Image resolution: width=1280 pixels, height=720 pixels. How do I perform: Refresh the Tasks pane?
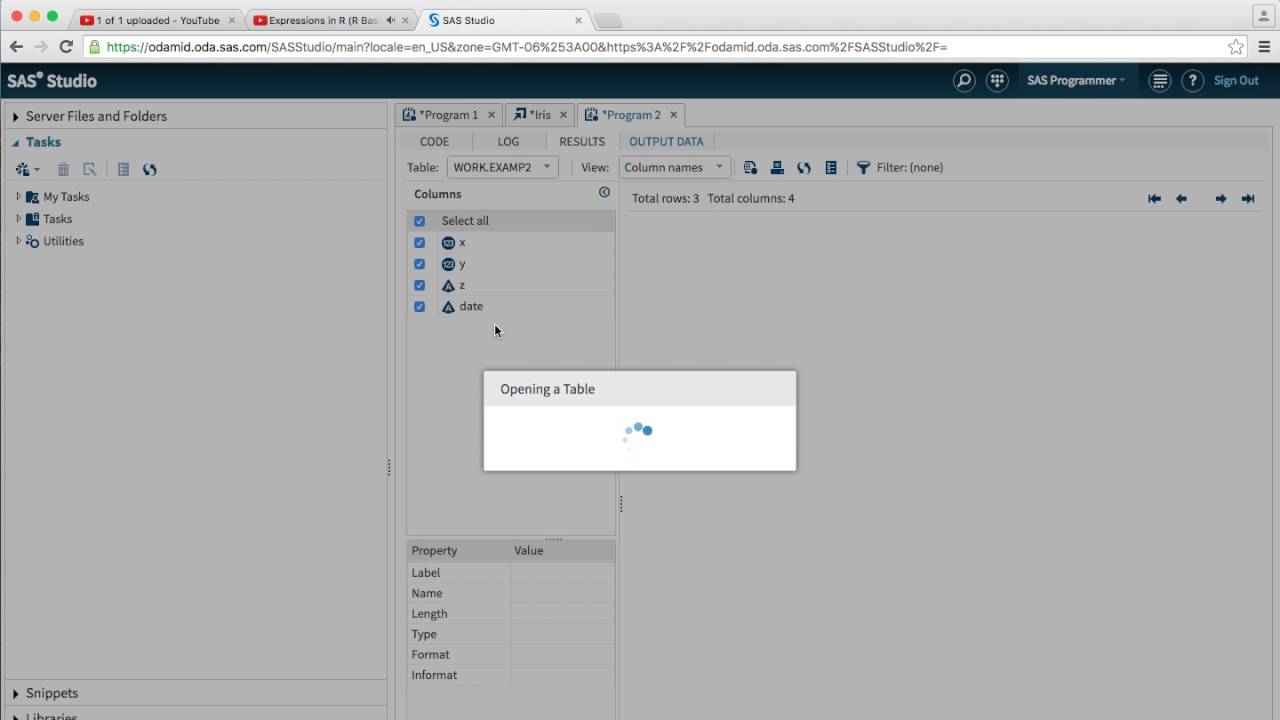coord(150,170)
